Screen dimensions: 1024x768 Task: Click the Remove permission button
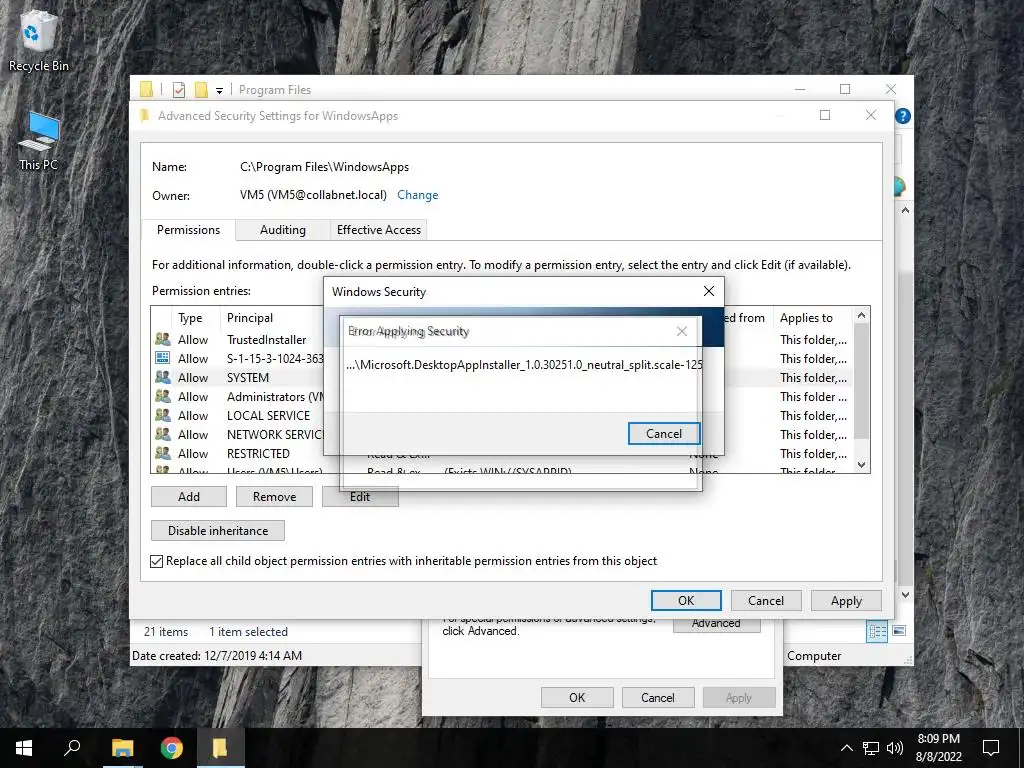click(x=274, y=496)
